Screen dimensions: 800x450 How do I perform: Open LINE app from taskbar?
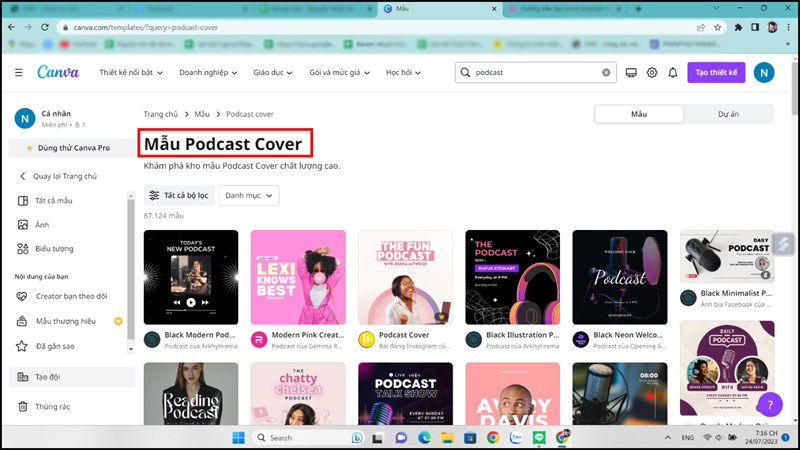pyautogui.click(x=539, y=438)
